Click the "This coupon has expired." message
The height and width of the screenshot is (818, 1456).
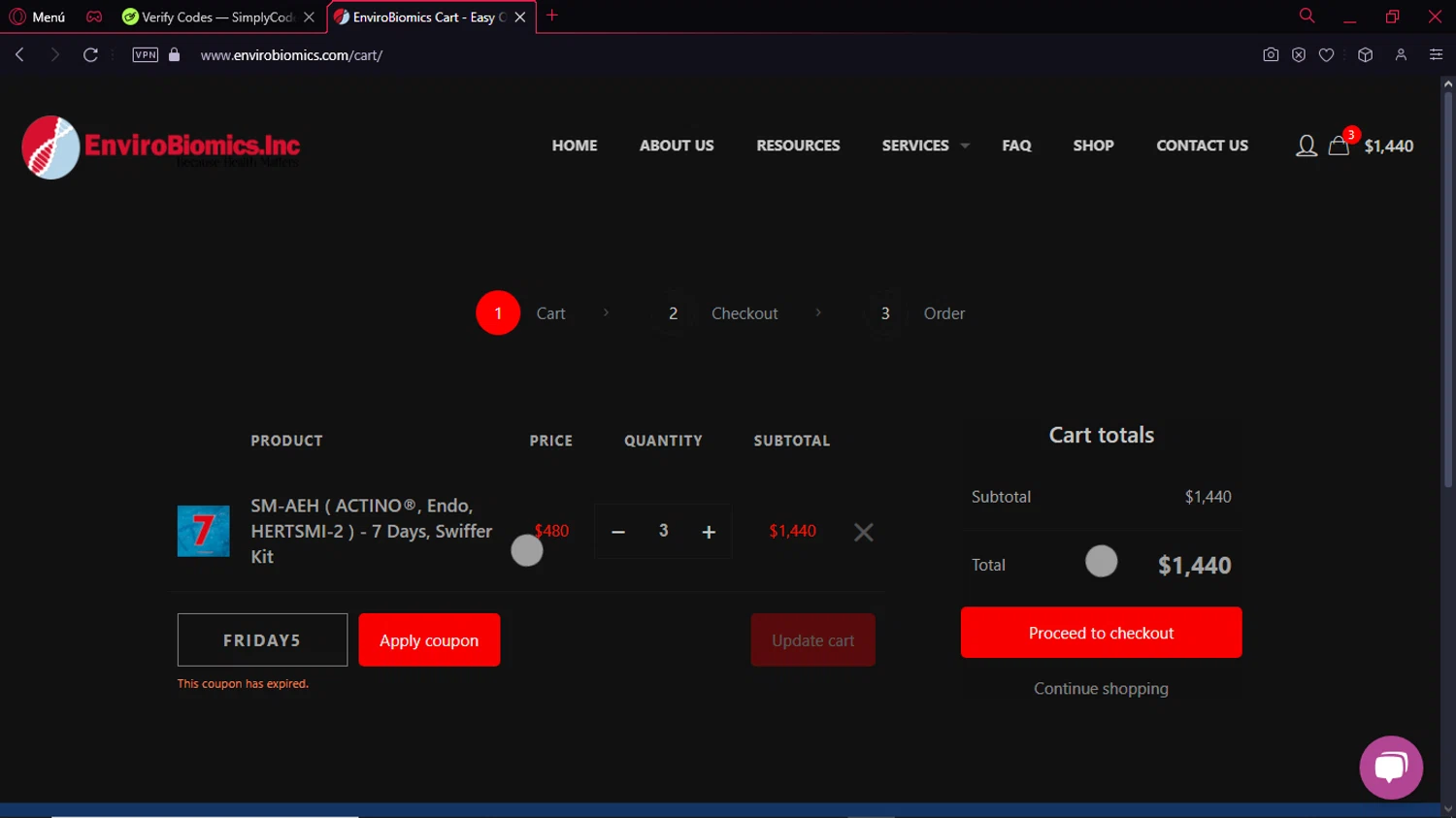pyautogui.click(x=243, y=684)
